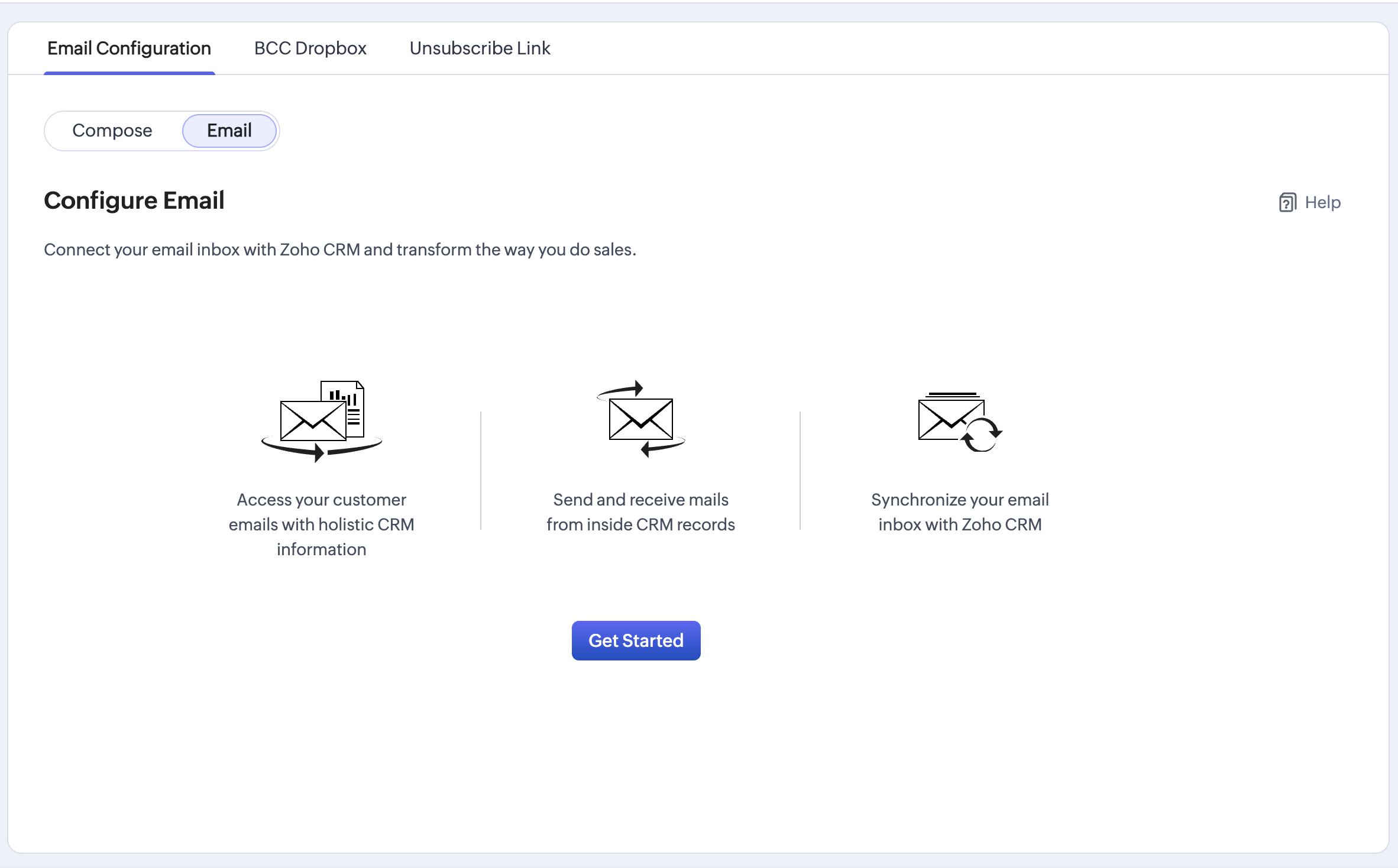Click 'Access your customer emails' caption
Screen dimensions: 1398x868
[x=321, y=524]
